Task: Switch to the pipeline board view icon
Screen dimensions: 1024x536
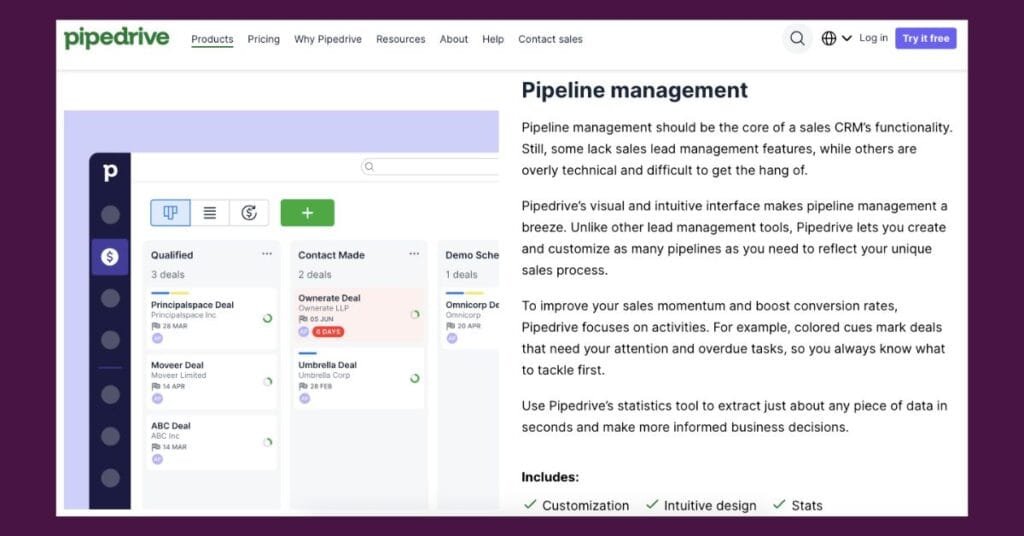Action: click(x=170, y=213)
